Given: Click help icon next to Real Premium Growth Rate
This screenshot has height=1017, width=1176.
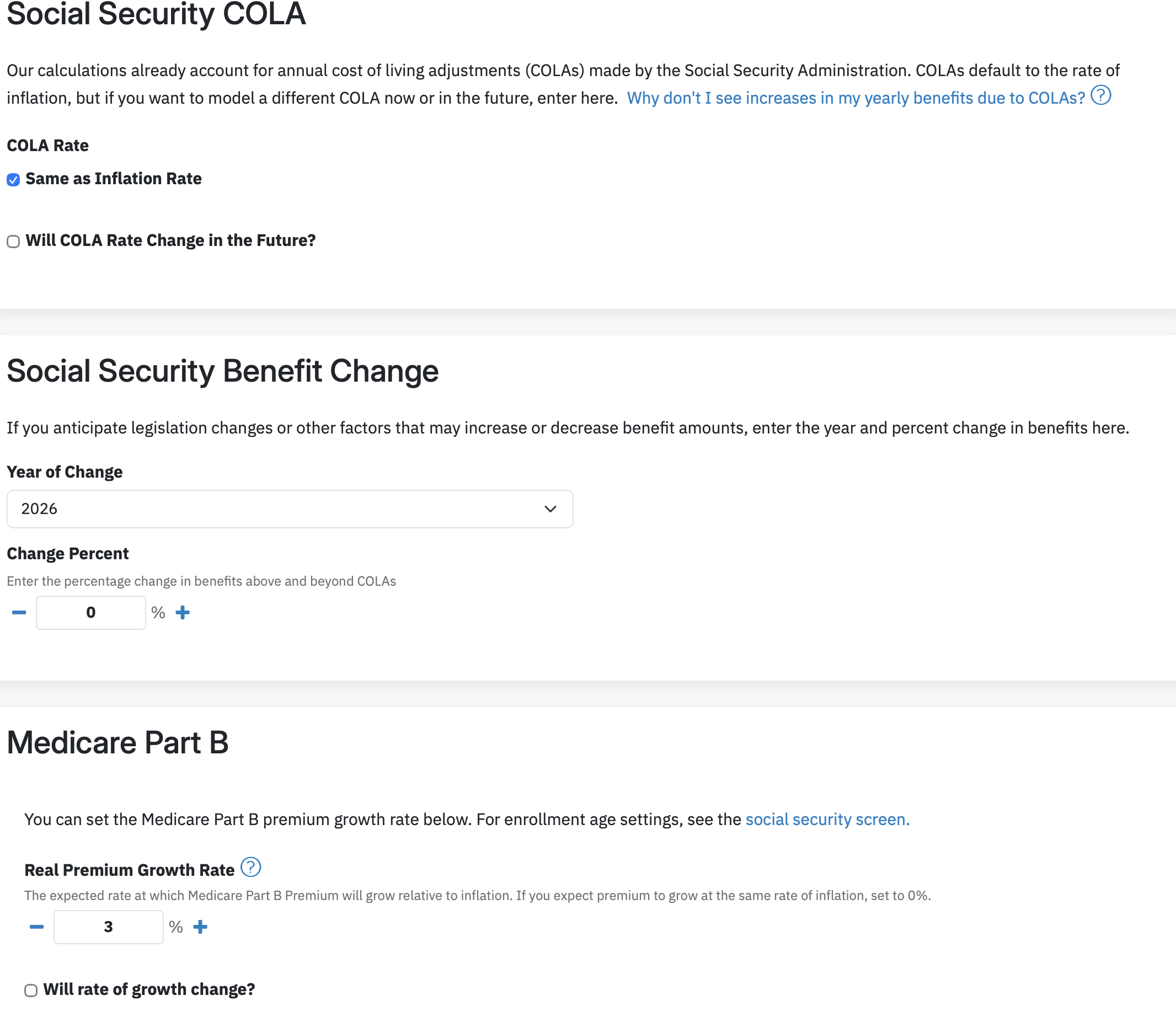Looking at the screenshot, I should [250, 867].
